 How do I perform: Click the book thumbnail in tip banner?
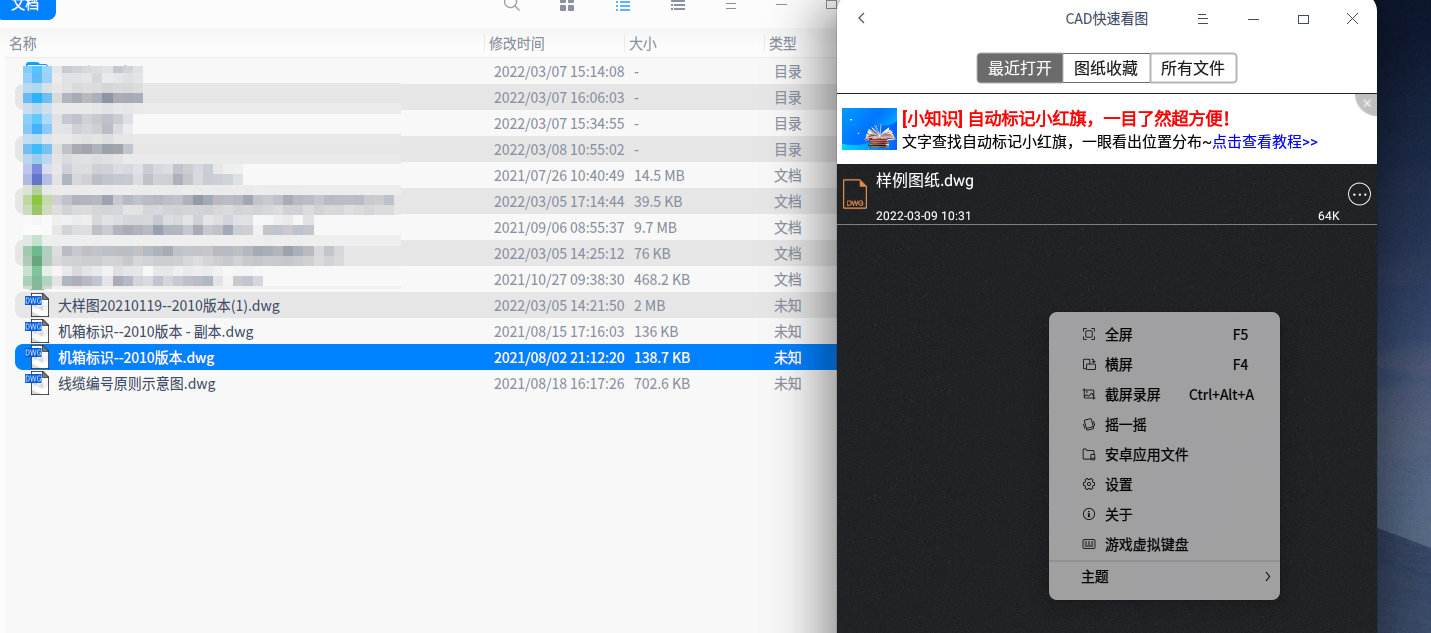869,129
